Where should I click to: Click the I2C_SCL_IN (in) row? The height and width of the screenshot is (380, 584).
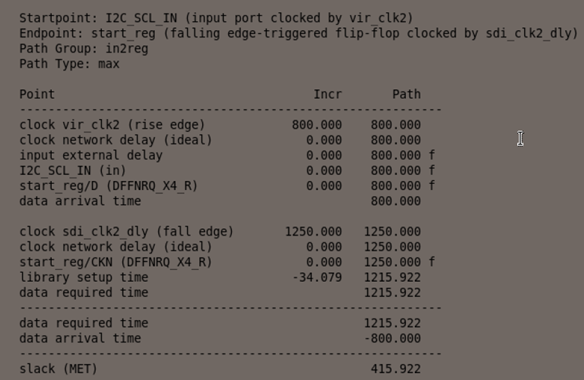[x=227, y=171]
